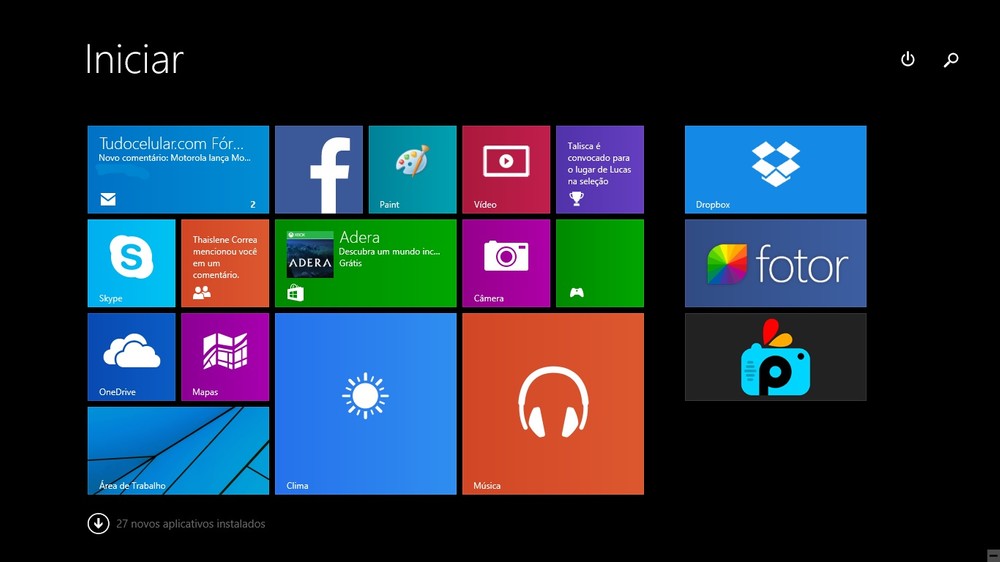
Task: Open the Store tile featuring Adera
Action: click(x=365, y=263)
